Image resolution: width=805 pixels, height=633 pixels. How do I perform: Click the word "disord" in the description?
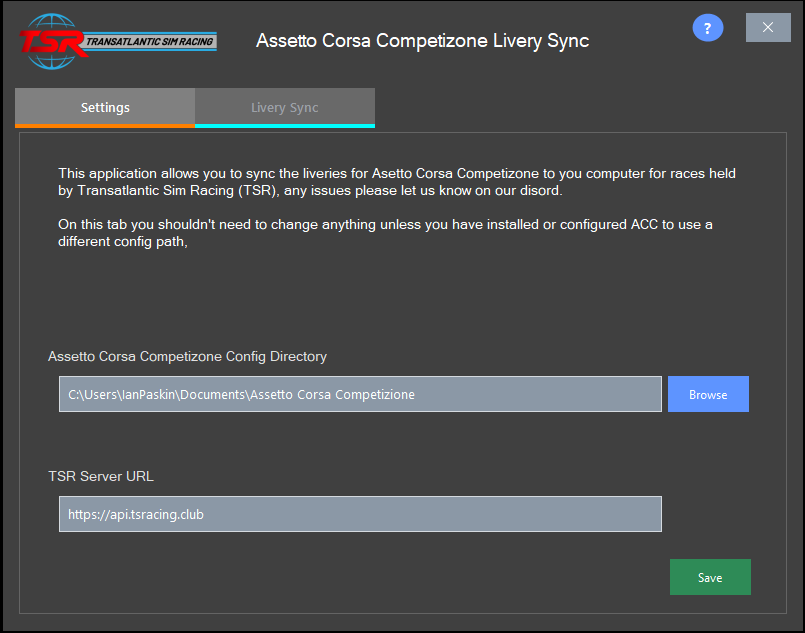tap(540, 190)
